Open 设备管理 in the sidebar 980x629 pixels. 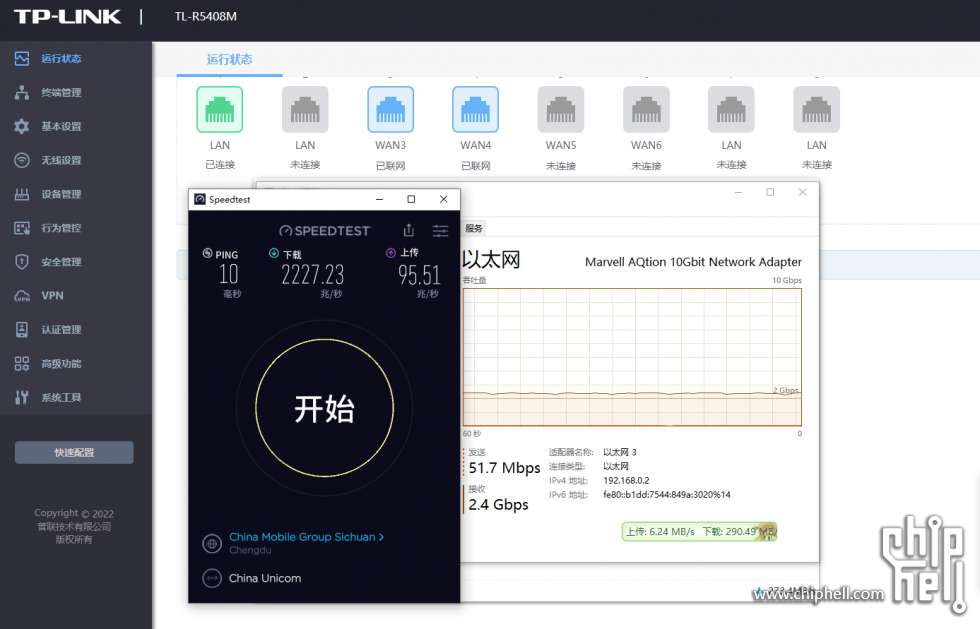[x=61, y=194]
